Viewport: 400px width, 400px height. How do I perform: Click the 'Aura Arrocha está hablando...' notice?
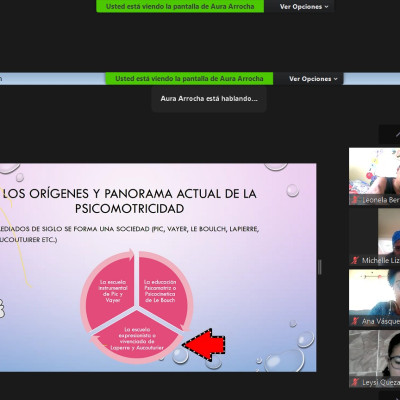[209, 99]
